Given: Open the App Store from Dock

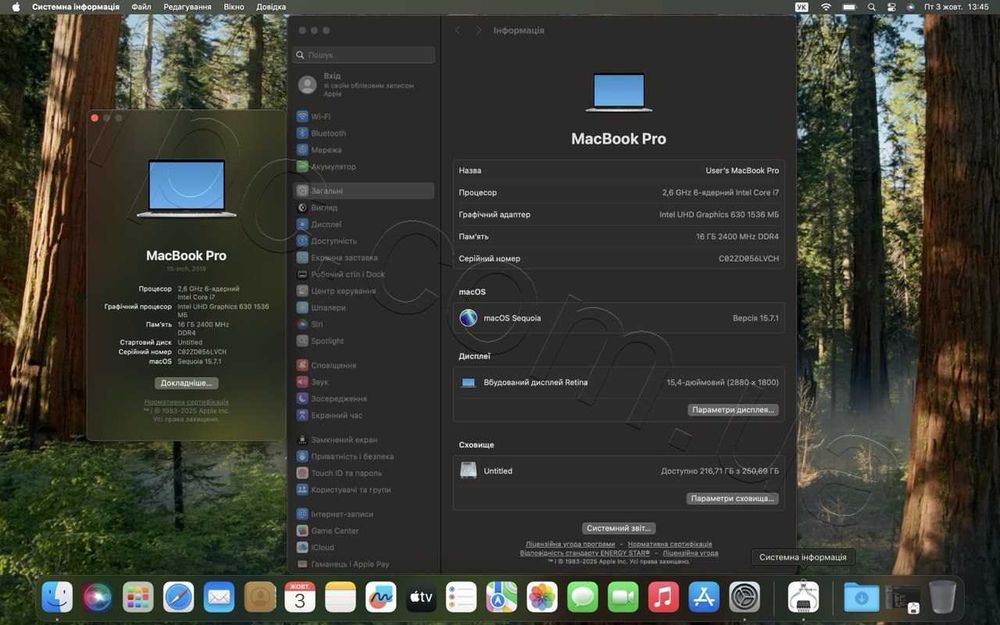Looking at the screenshot, I should (x=704, y=598).
